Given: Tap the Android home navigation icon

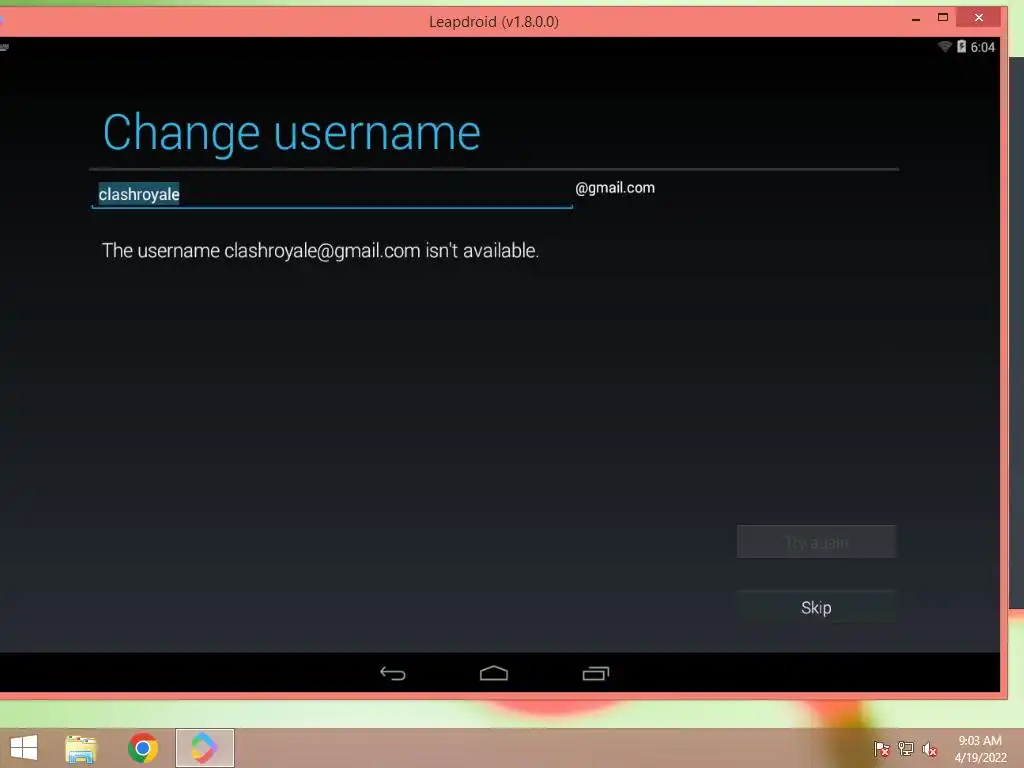Looking at the screenshot, I should 494,673.
